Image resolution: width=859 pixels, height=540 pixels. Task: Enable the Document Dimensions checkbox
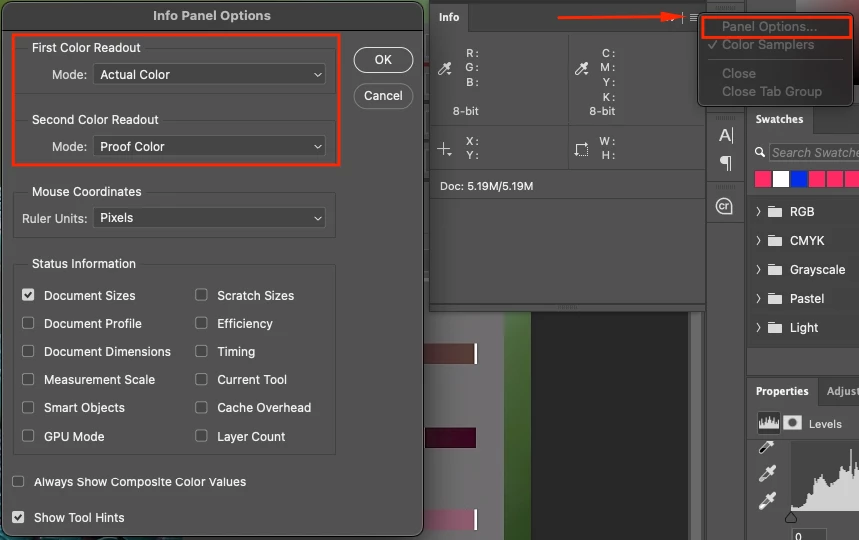point(28,351)
